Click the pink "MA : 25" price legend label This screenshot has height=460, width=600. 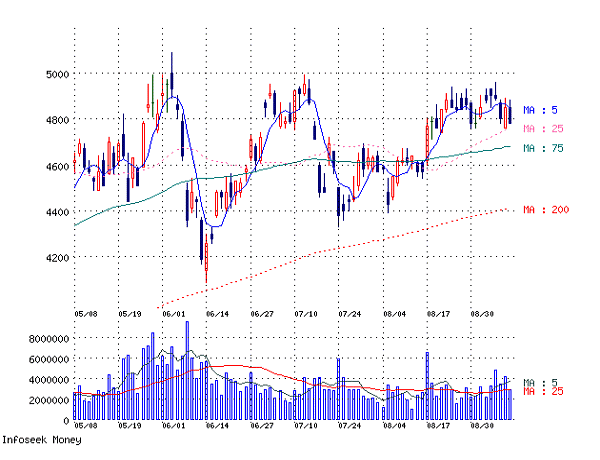pyautogui.click(x=543, y=129)
